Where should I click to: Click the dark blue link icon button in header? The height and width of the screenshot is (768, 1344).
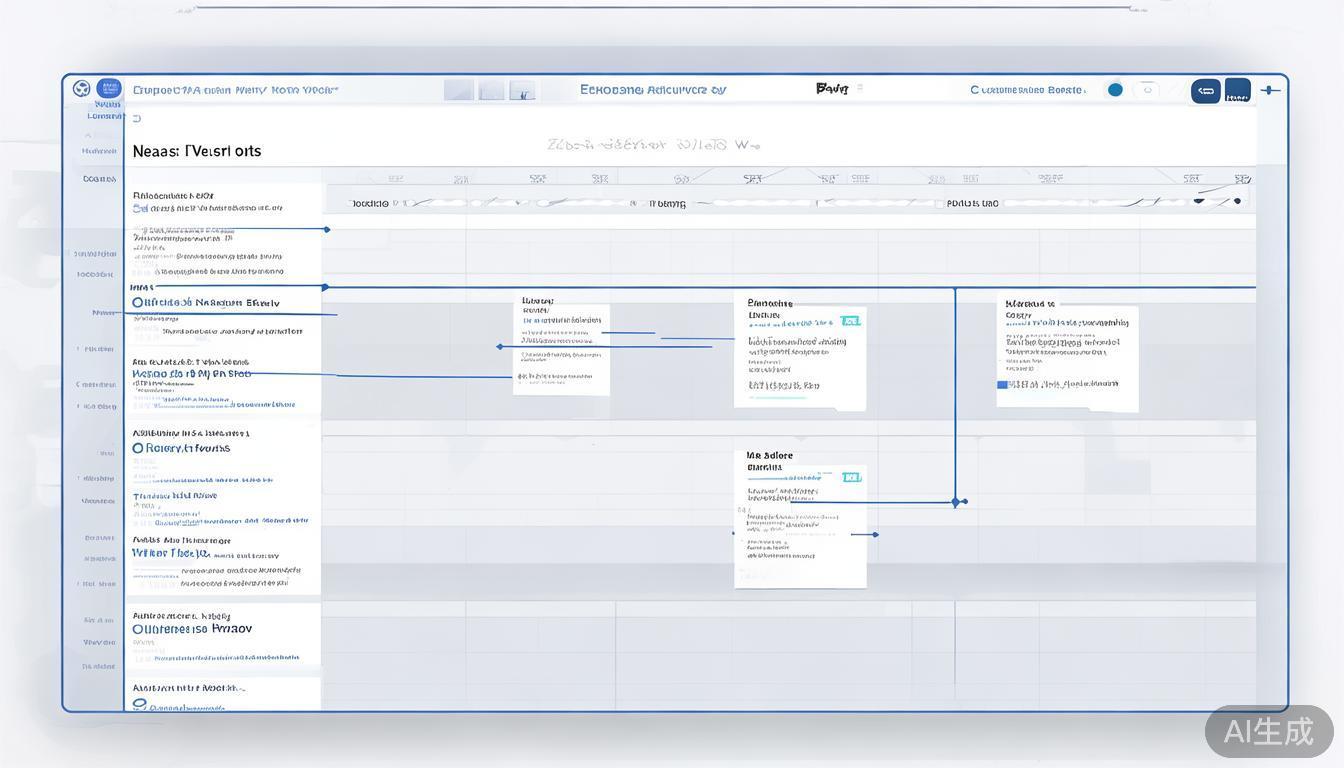[1206, 91]
